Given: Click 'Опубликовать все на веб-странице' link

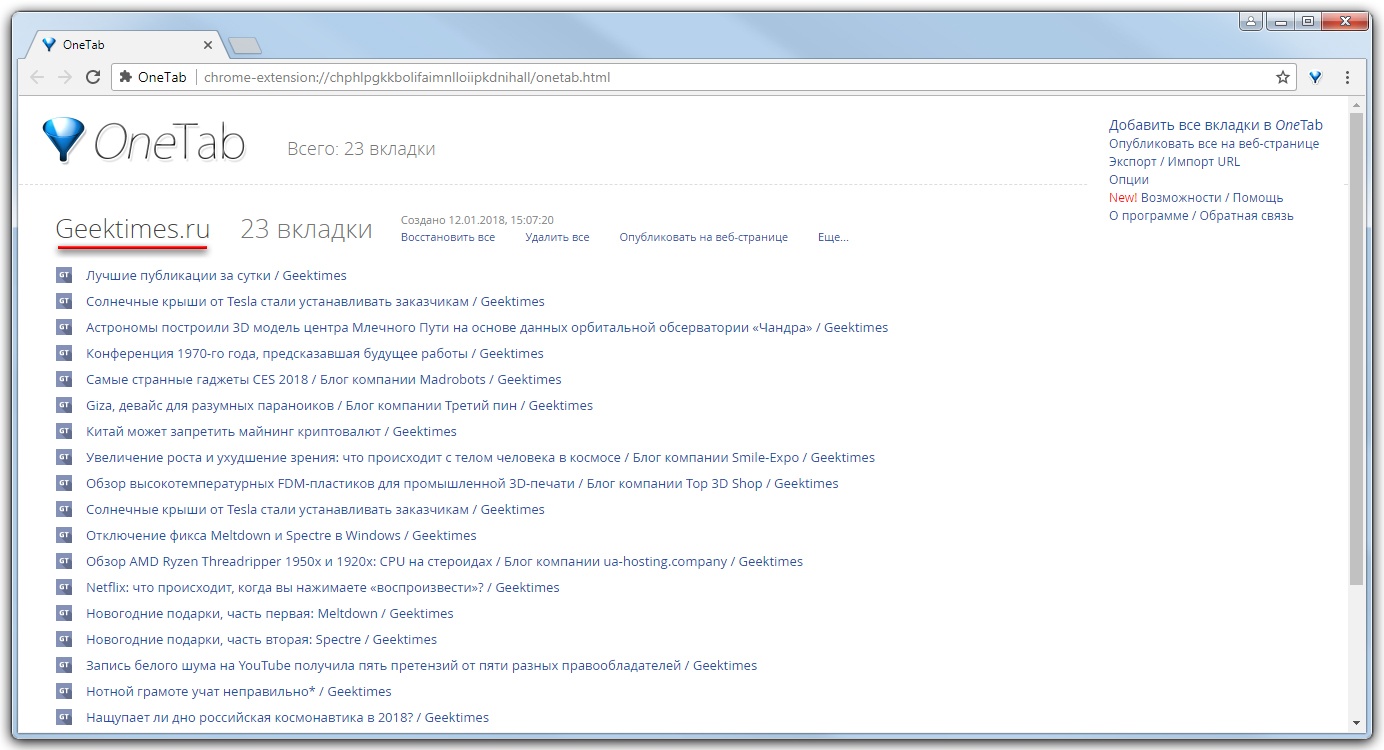Looking at the screenshot, I should pyautogui.click(x=1214, y=143).
